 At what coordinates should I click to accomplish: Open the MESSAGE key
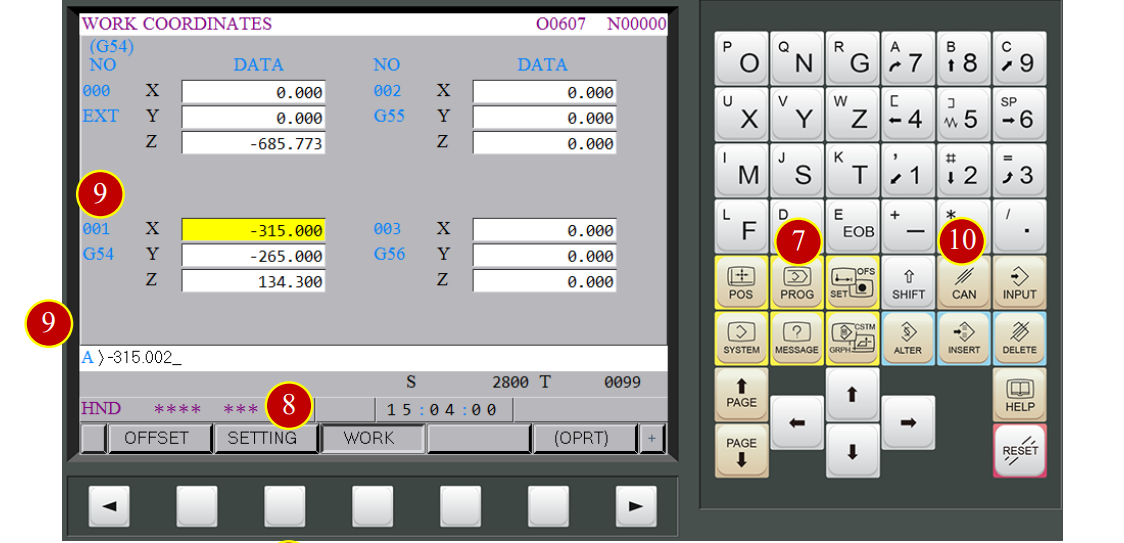797,338
